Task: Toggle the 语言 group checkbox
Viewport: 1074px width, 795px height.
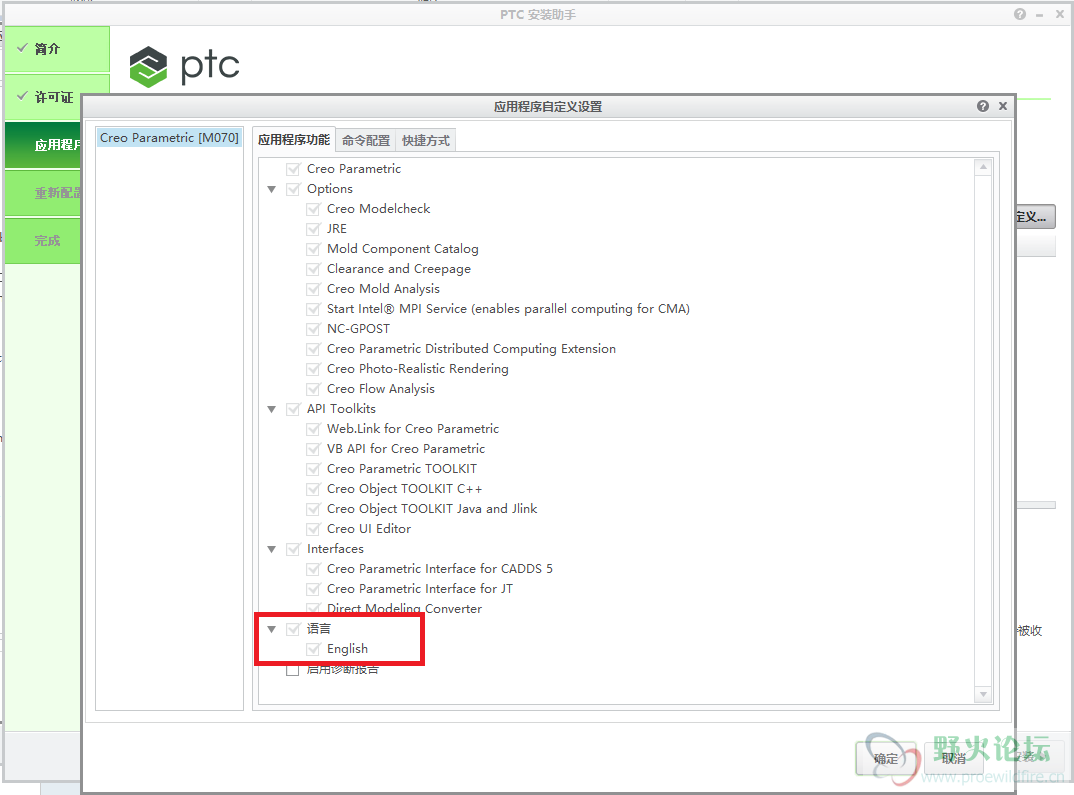Action: pyautogui.click(x=293, y=629)
